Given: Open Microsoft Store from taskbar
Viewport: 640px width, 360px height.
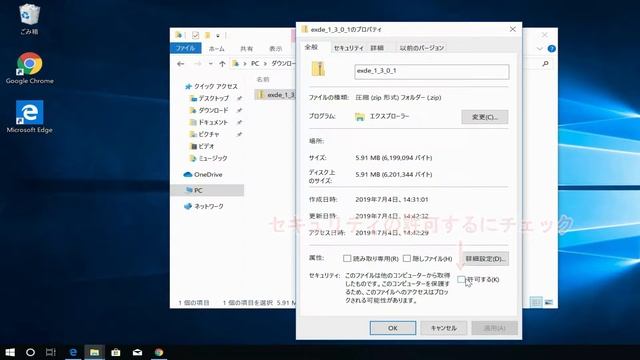Looking at the screenshot, I should (x=116, y=352).
